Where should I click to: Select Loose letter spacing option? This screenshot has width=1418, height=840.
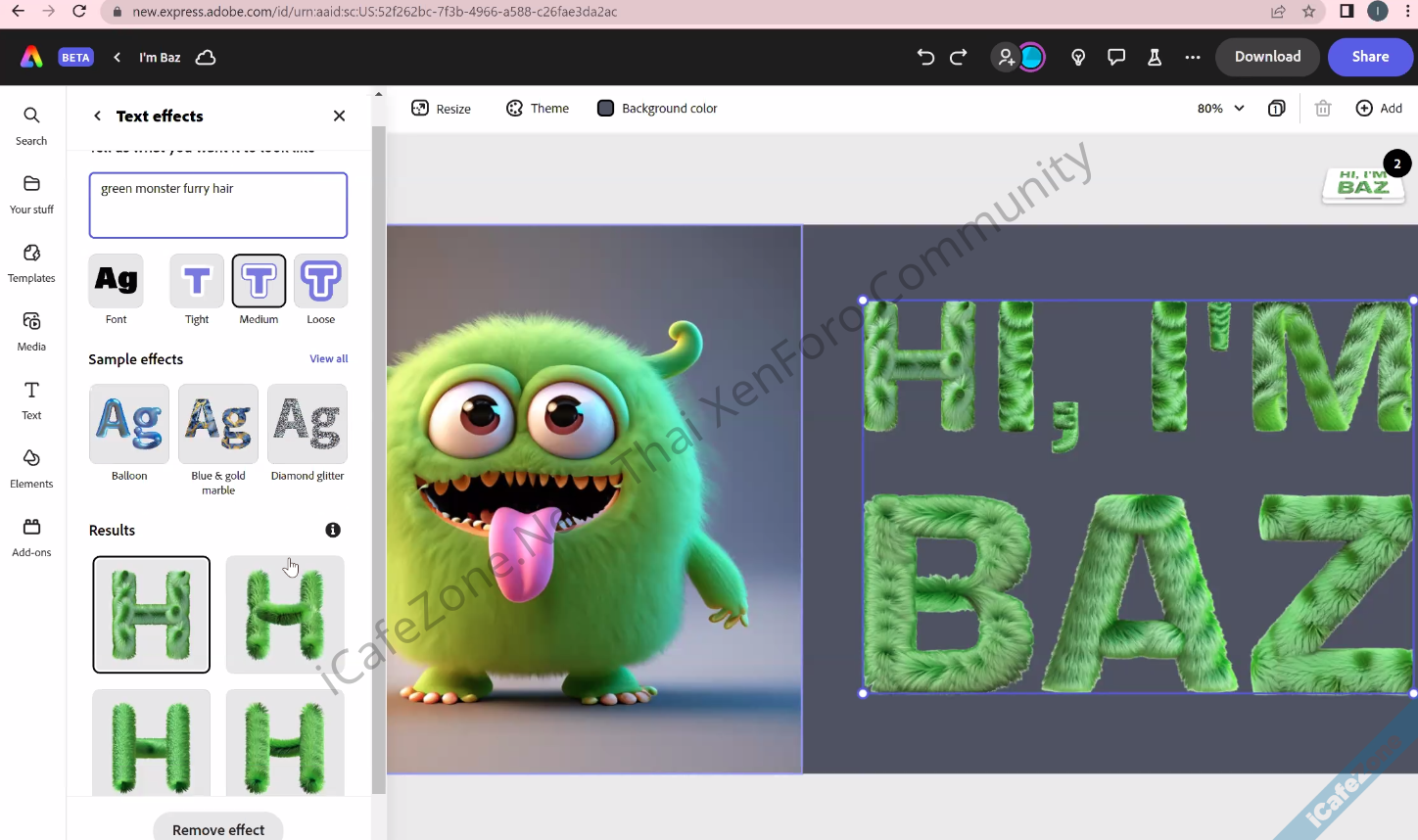coord(320,282)
